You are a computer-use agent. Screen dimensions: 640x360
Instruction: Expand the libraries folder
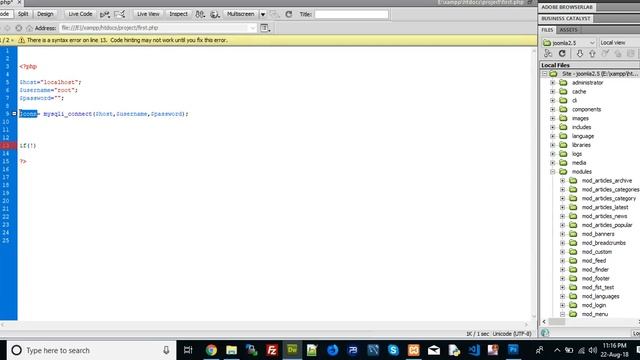(553, 145)
